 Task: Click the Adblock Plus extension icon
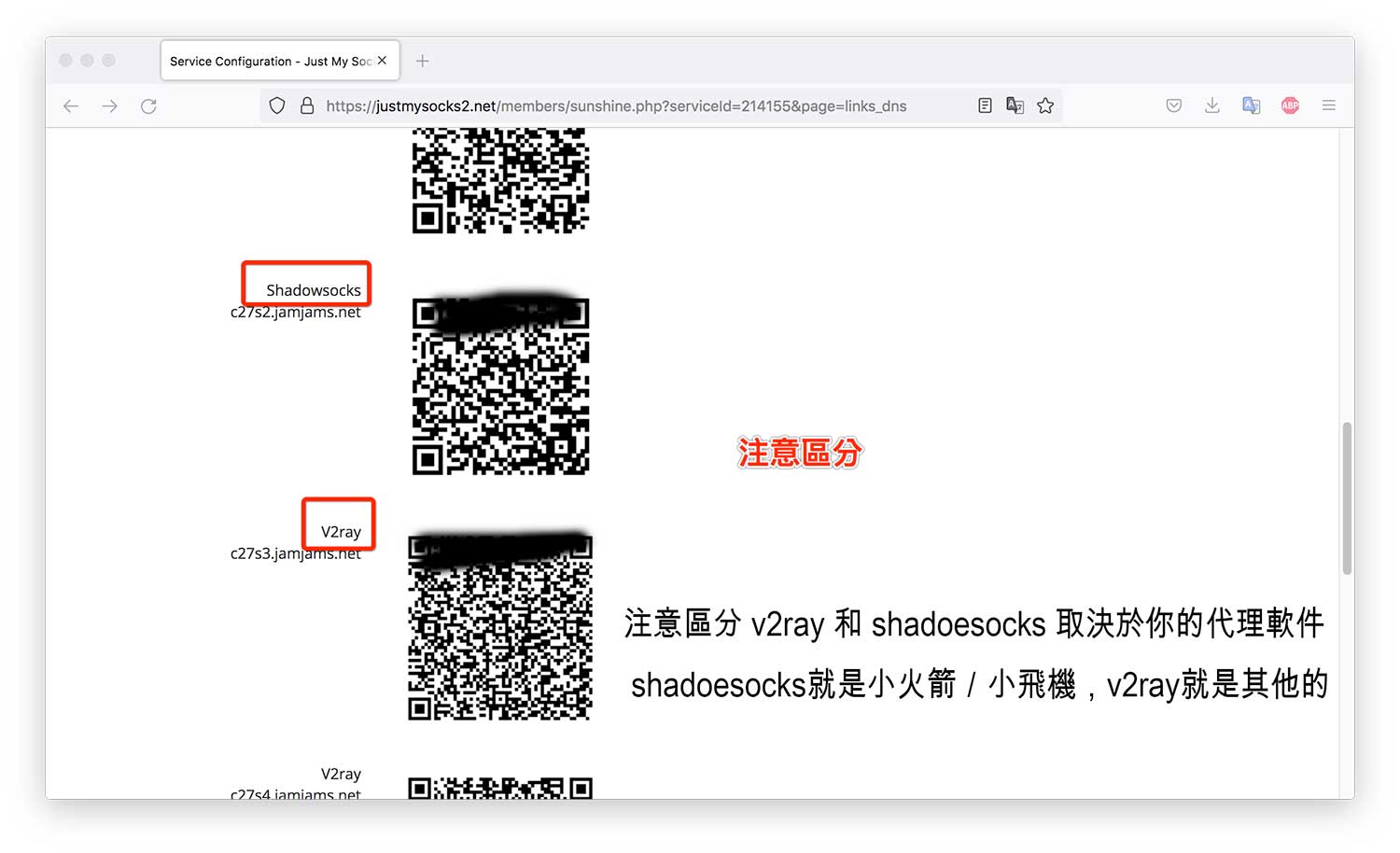pyautogui.click(x=1290, y=106)
